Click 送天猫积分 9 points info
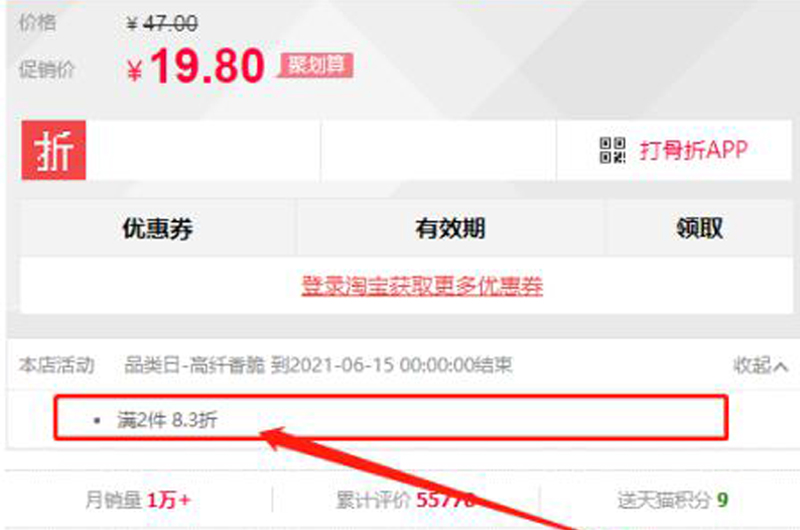The image size is (800, 530). (x=672, y=500)
